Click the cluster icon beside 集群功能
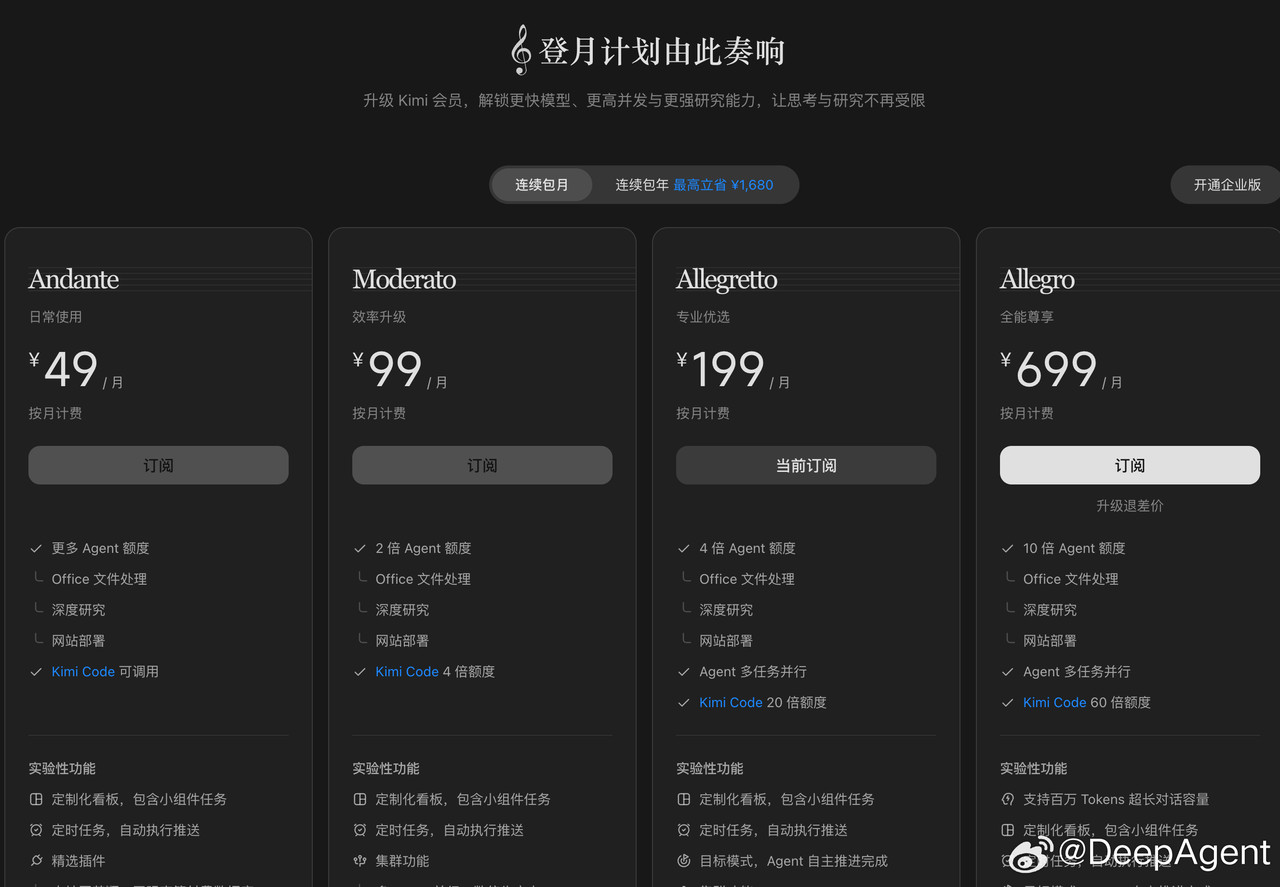Viewport: 1280px width, 887px height. pos(360,861)
